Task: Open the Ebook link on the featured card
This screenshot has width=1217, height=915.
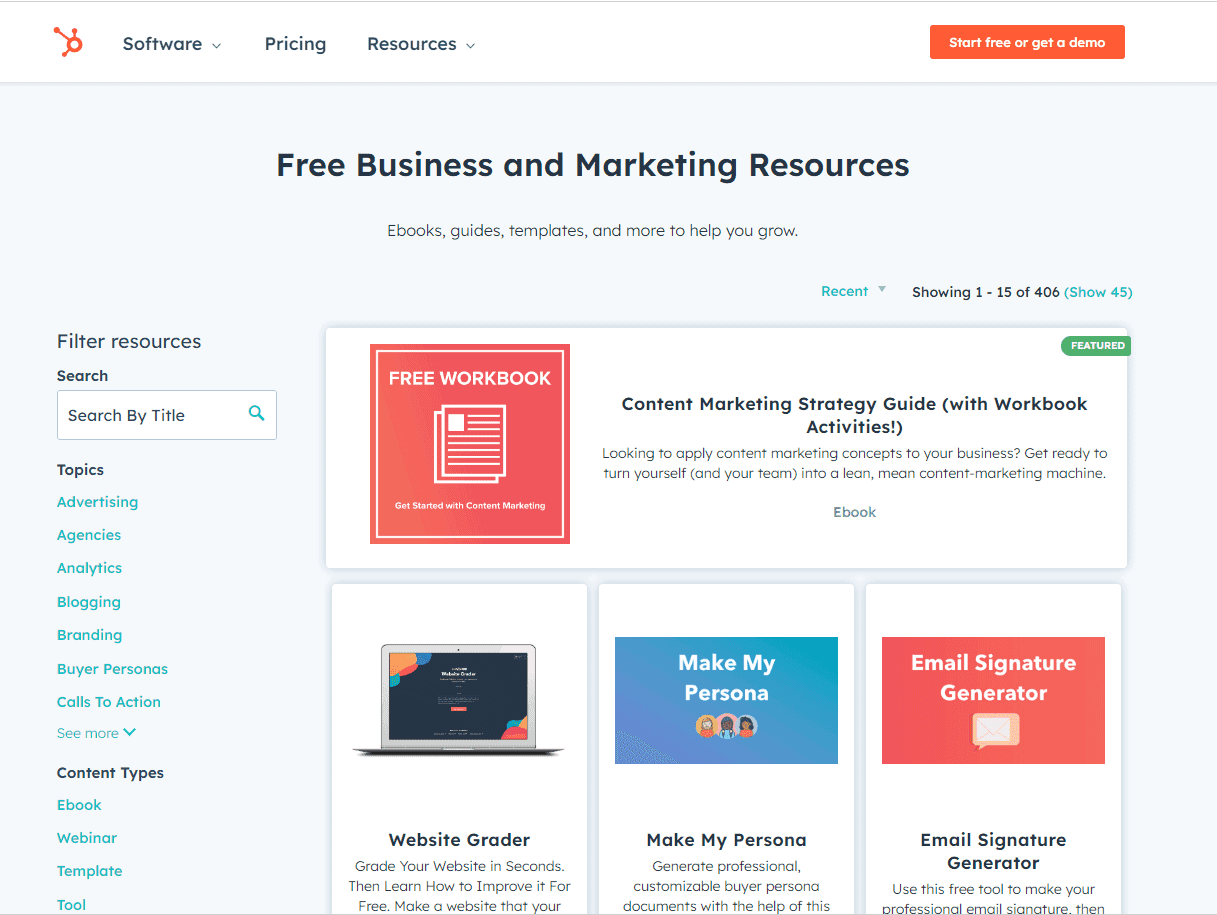Action: (854, 511)
